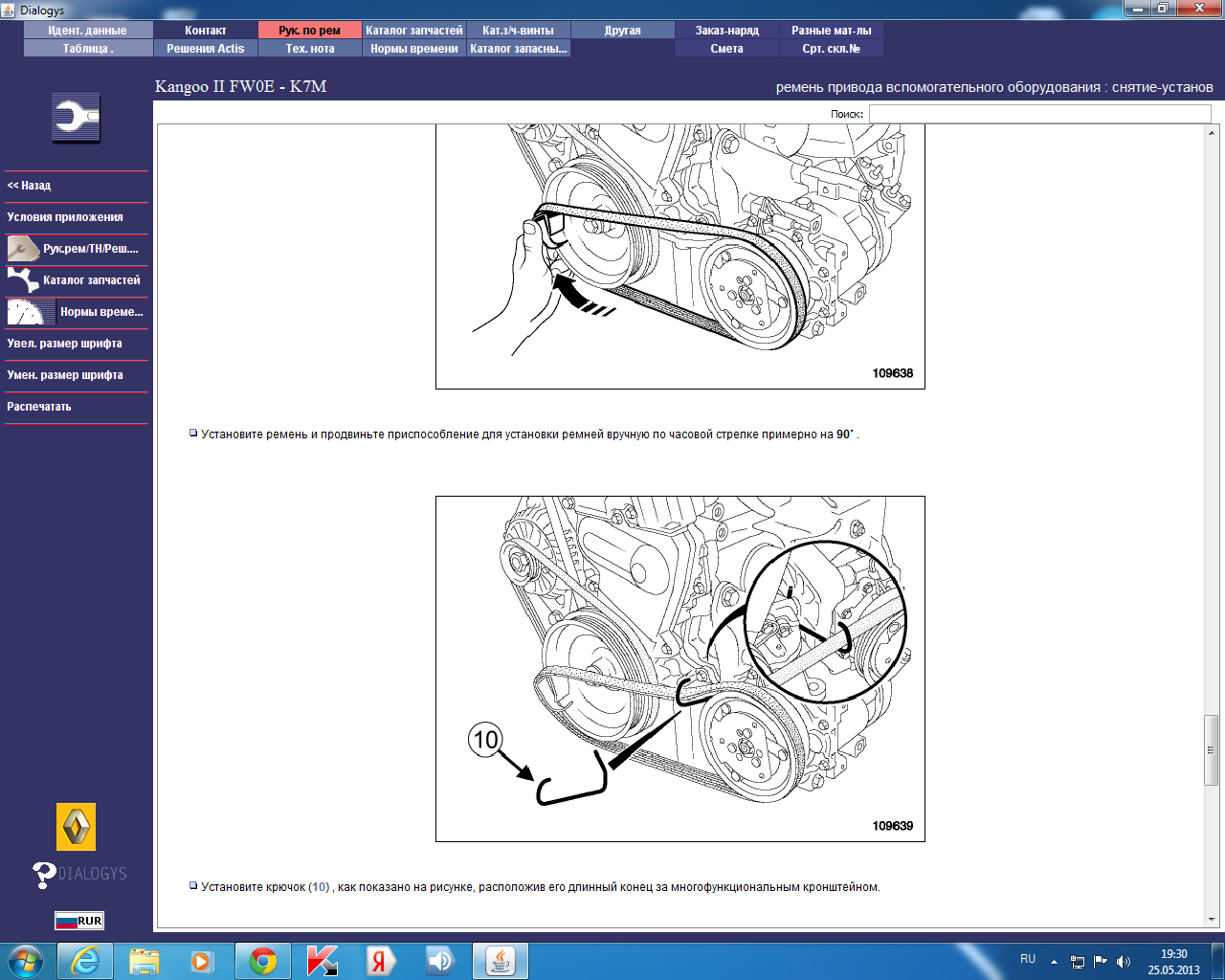Click scrollbar down arrow

(1211, 920)
